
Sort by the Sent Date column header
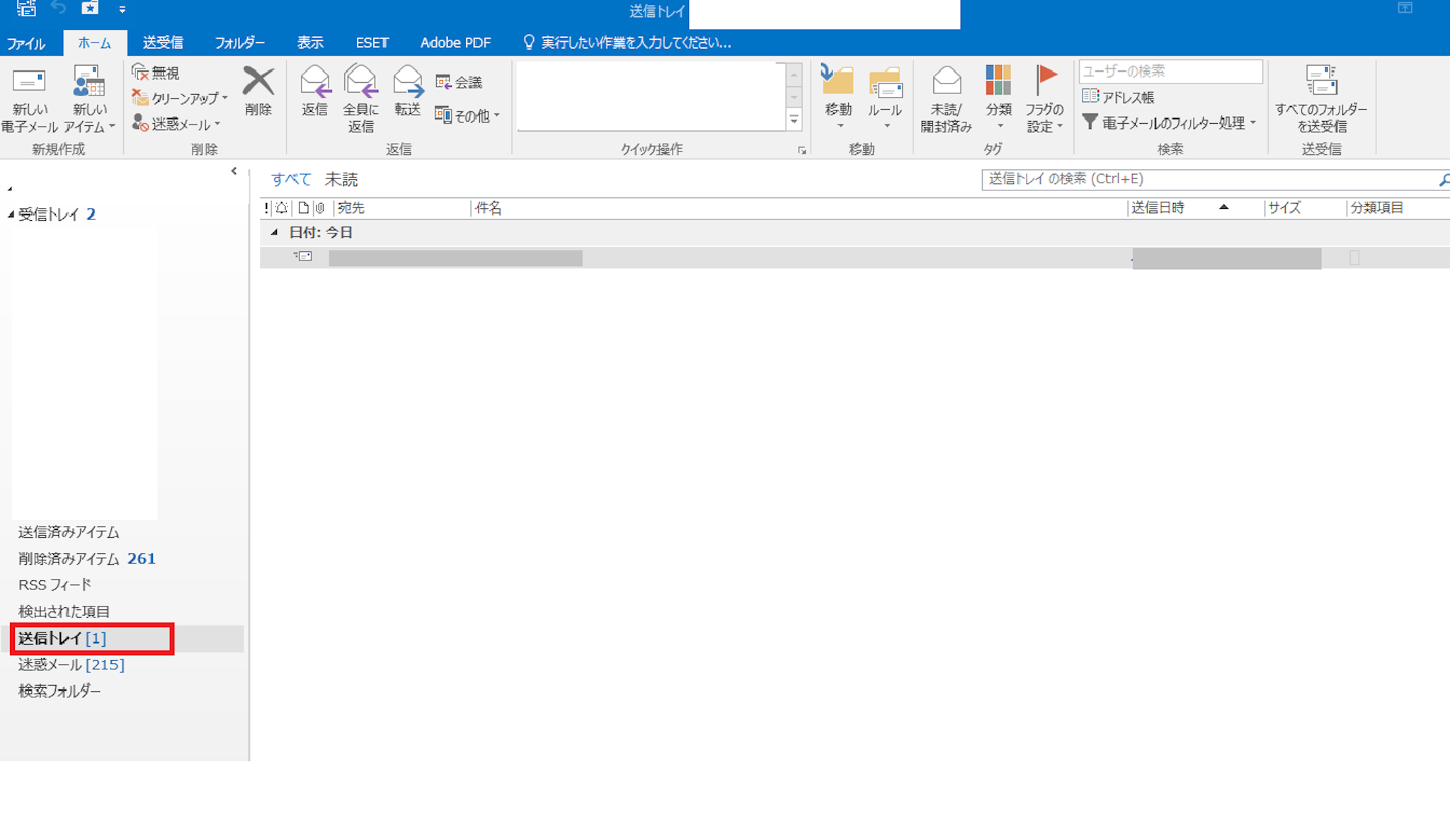point(1158,208)
